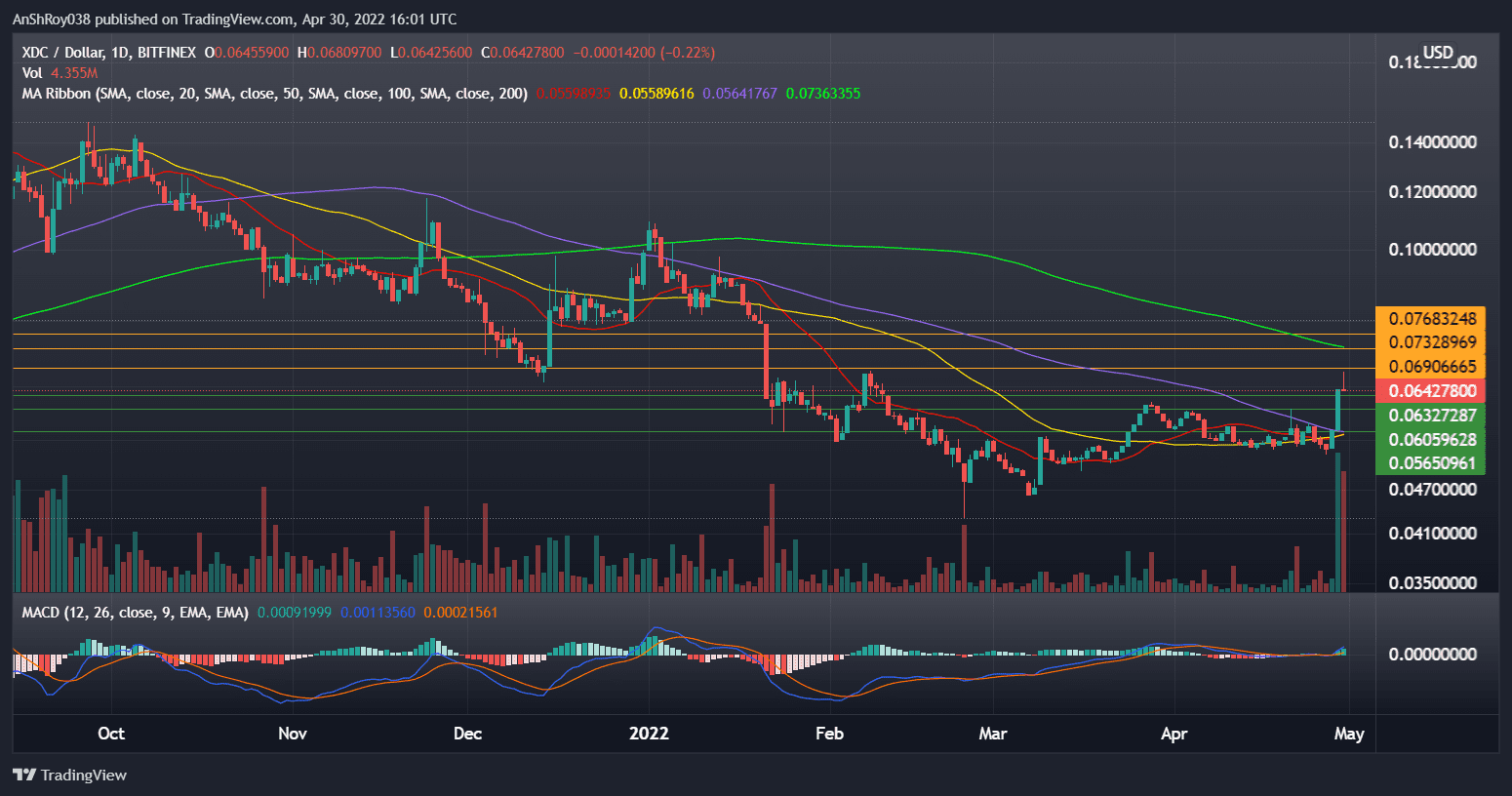Select the Oct marker on time axis
This screenshot has height=796, width=1512.
coord(111,734)
